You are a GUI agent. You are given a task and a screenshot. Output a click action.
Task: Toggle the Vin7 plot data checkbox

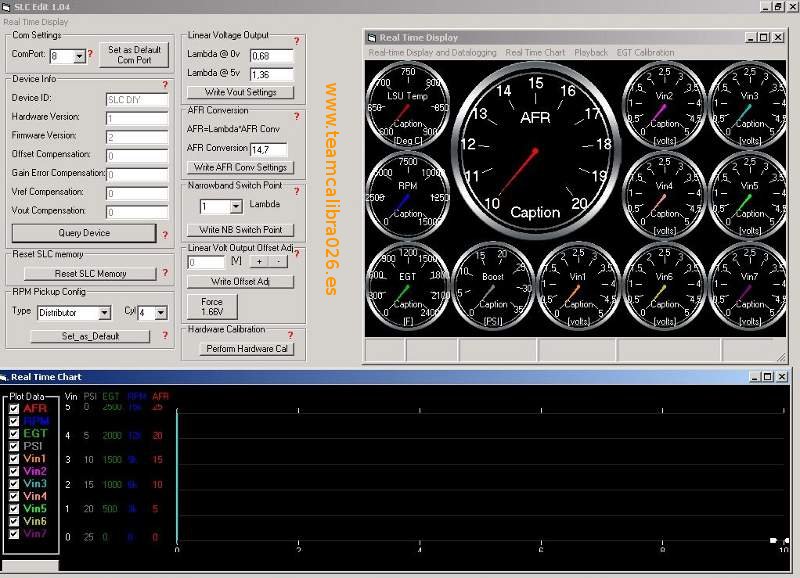(14, 534)
